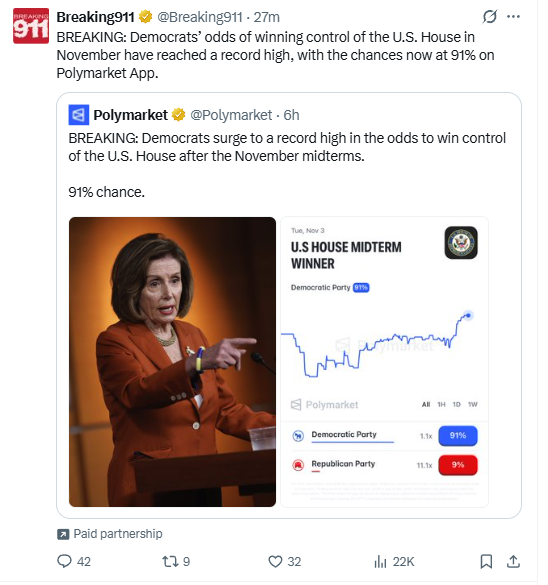Click the Polymarket display name in quote

(130, 115)
